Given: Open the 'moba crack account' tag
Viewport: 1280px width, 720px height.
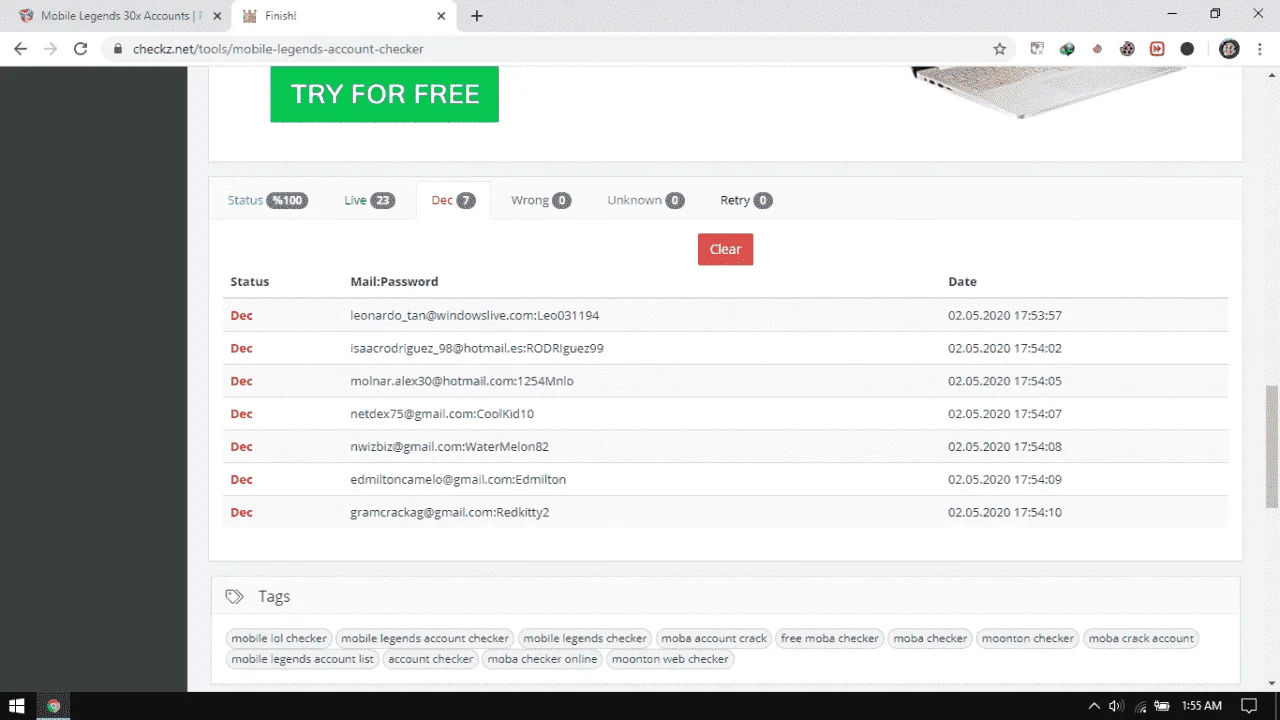Looking at the screenshot, I should 1141,638.
